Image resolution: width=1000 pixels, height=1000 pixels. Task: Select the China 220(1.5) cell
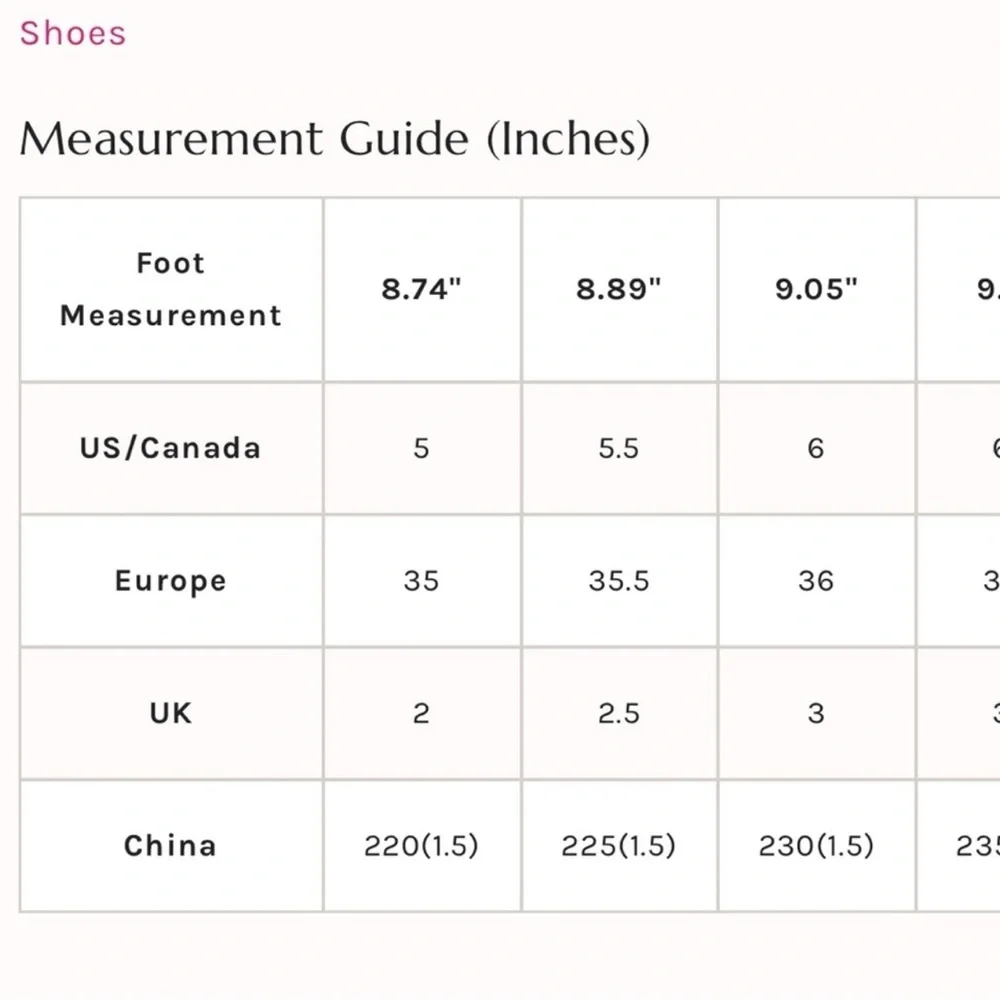click(421, 846)
